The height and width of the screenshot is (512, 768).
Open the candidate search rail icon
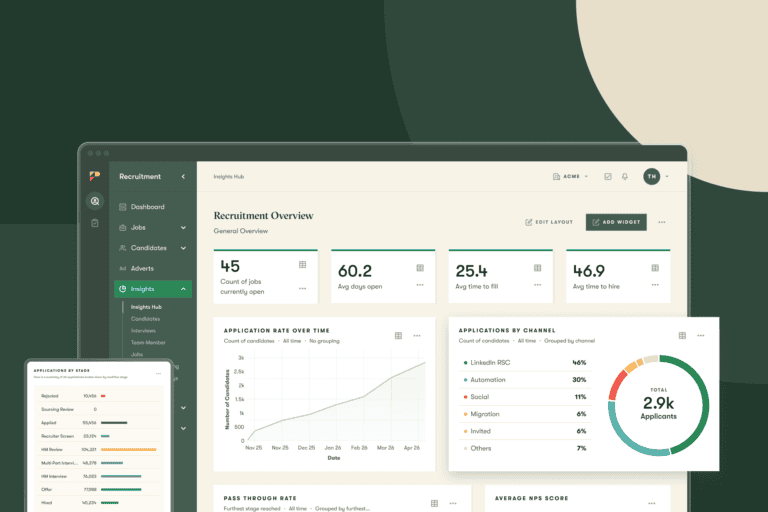coord(95,201)
